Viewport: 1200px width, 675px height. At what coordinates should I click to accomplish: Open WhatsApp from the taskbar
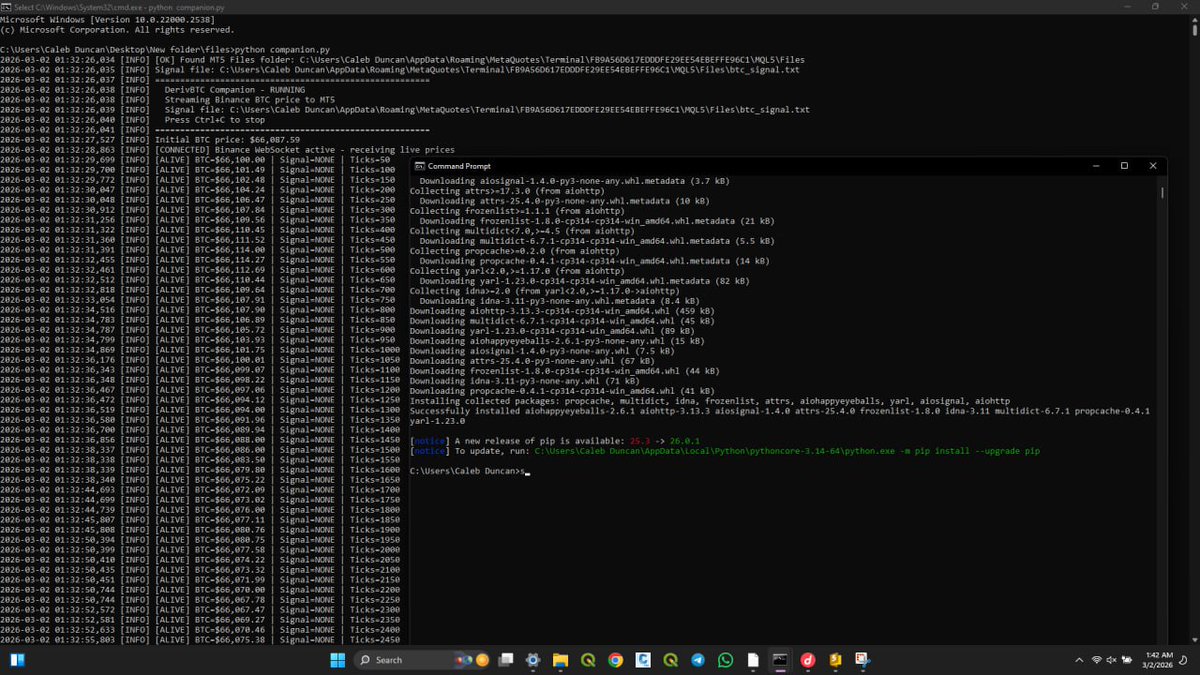tap(725, 660)
